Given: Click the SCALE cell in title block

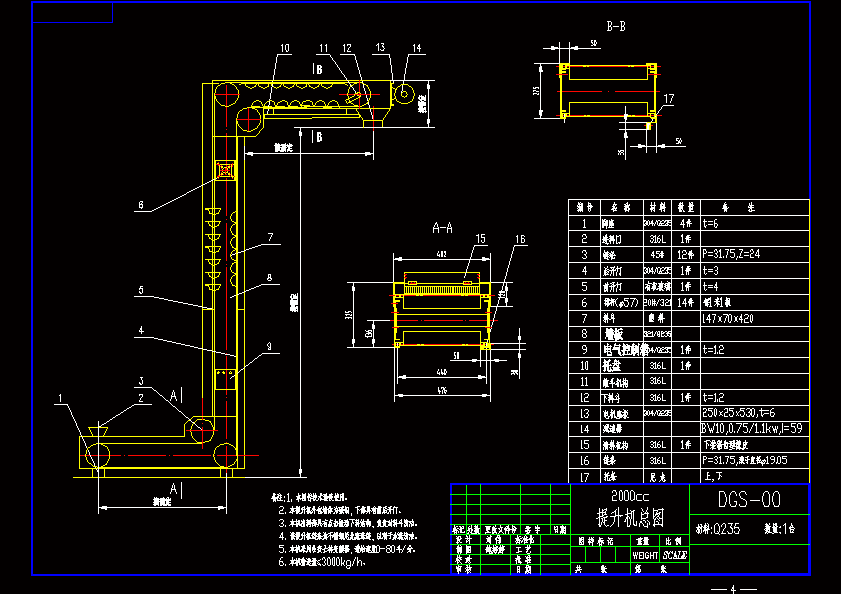Looking at the screenshot, I should coord(675,555).
